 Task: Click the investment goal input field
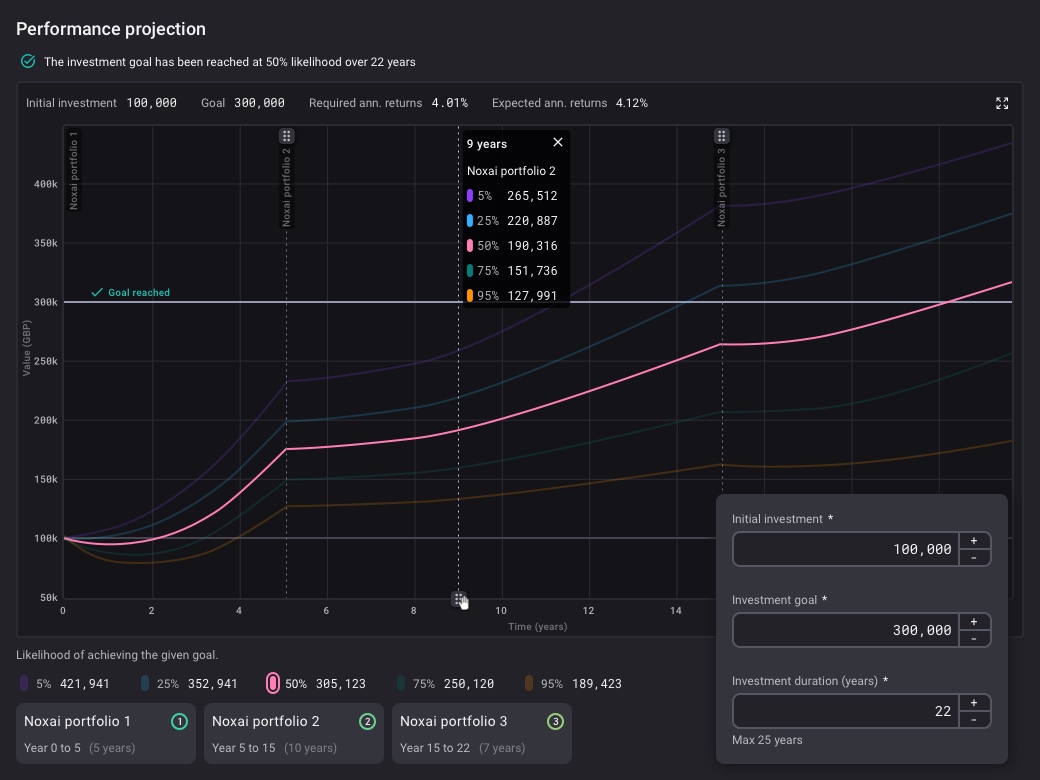845,630
